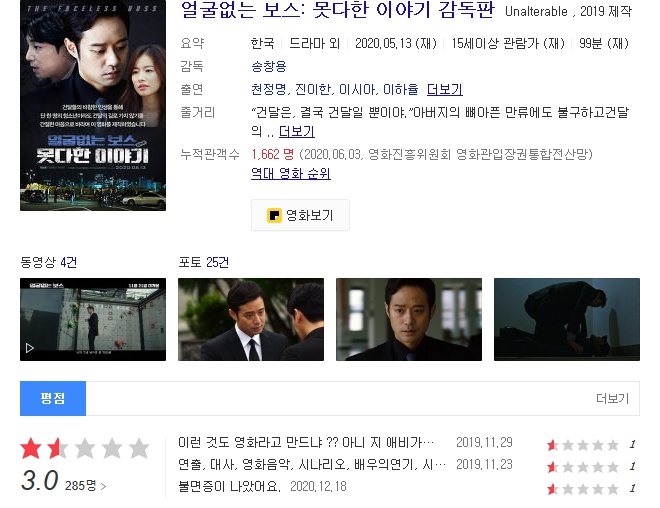This screenshot has width=660, height=508.
Task: Open the movie poster image
Action: pyautogui.click(x=93, y=105)
